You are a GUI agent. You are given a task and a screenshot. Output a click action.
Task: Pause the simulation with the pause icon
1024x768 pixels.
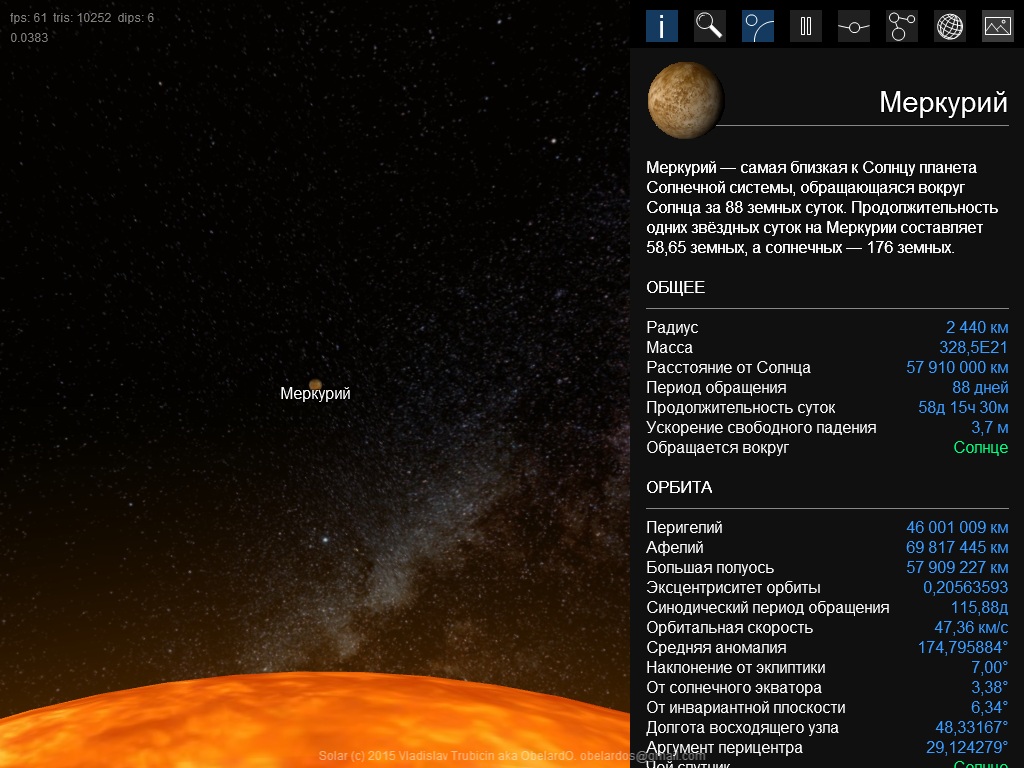[x=806, y=26]
